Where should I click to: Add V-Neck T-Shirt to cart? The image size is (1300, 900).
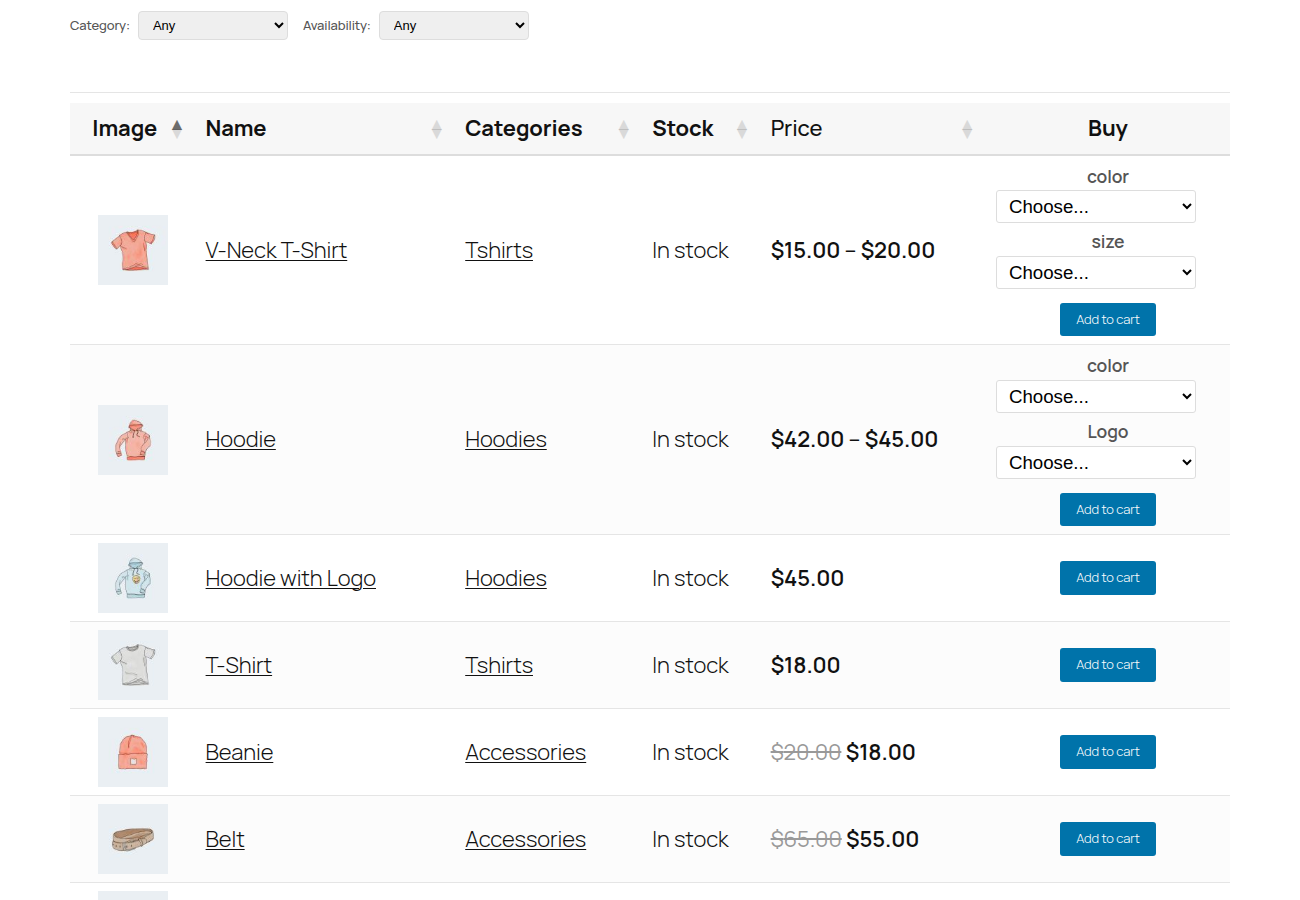click(x=1108, y=320)
